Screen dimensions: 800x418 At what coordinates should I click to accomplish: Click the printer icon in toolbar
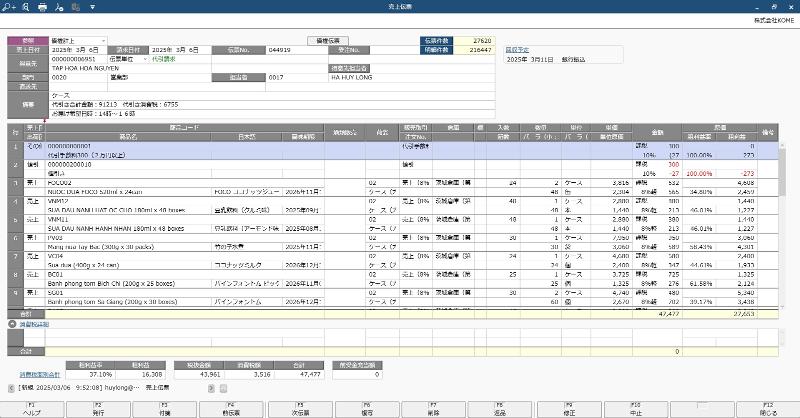(x=42, y=6)
